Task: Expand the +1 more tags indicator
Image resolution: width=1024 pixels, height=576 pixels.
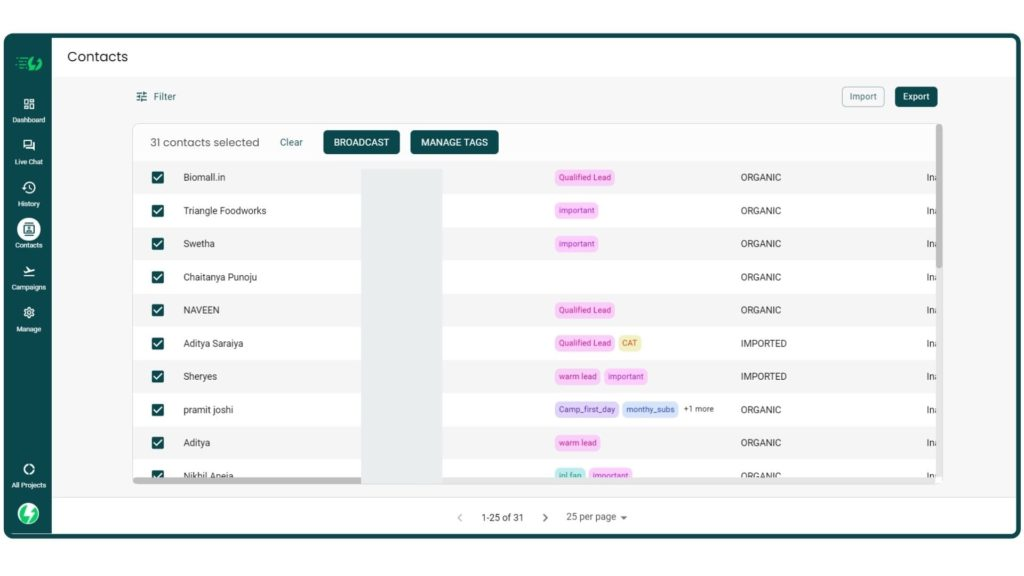Action: pyautogui.click(x=699, y=409)
